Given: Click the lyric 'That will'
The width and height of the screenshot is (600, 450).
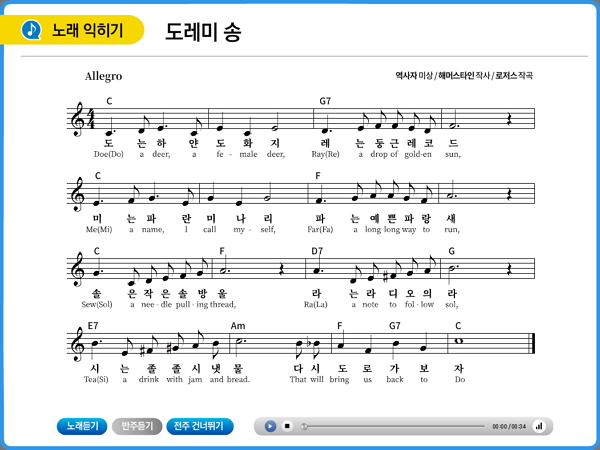Looking at the screenshot, I should pos(307,380).
